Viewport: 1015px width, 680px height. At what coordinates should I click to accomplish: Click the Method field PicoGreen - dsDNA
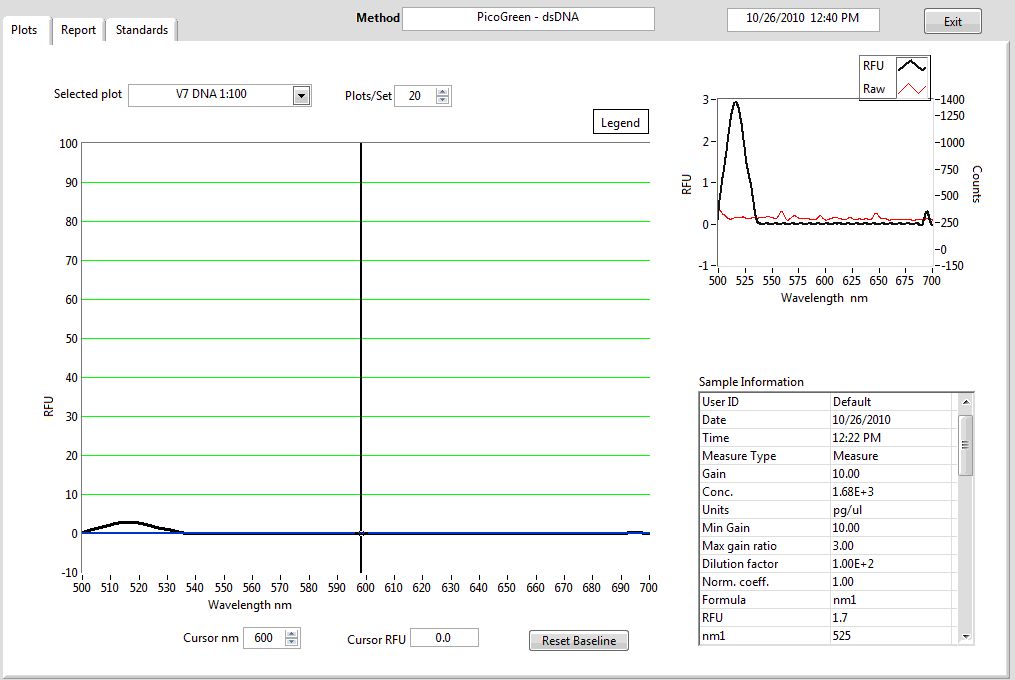[528, 18]
